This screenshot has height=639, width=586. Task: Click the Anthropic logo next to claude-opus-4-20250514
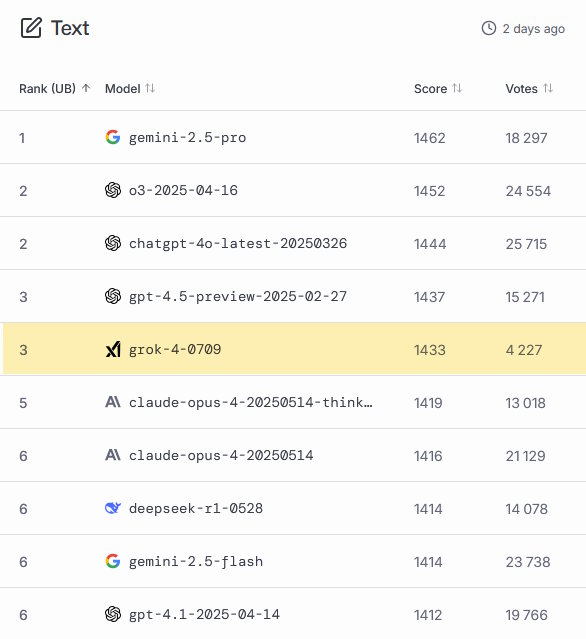coord(113,455)
